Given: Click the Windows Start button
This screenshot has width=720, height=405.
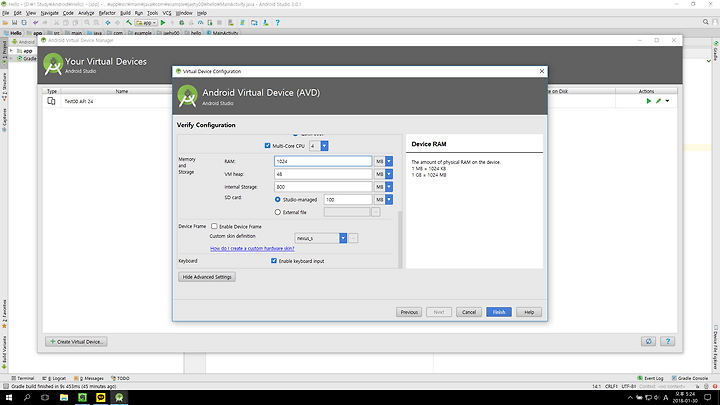Looking at the screenshot, I should (x=9, y=398).
